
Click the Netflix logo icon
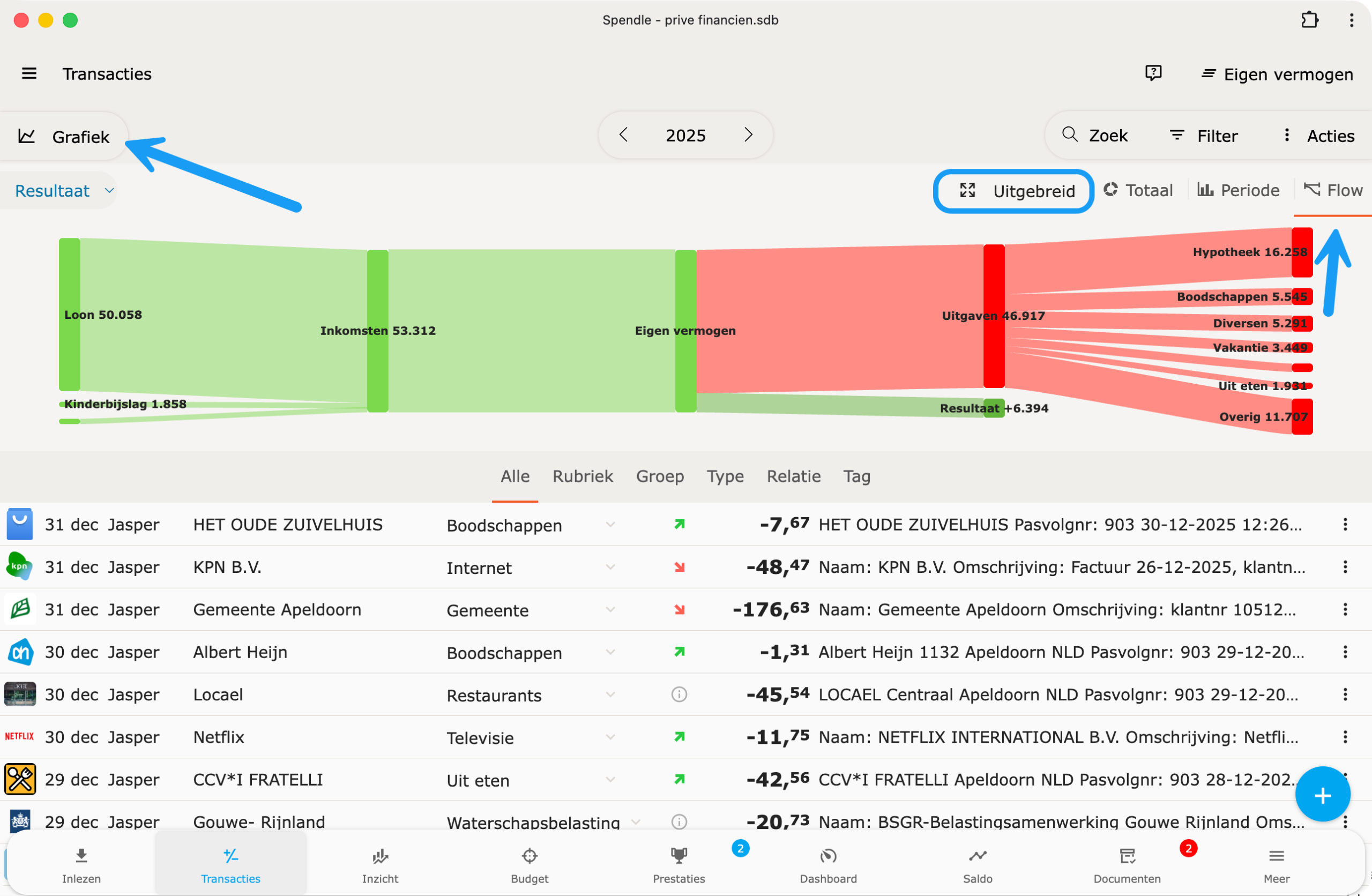[20, 736]
